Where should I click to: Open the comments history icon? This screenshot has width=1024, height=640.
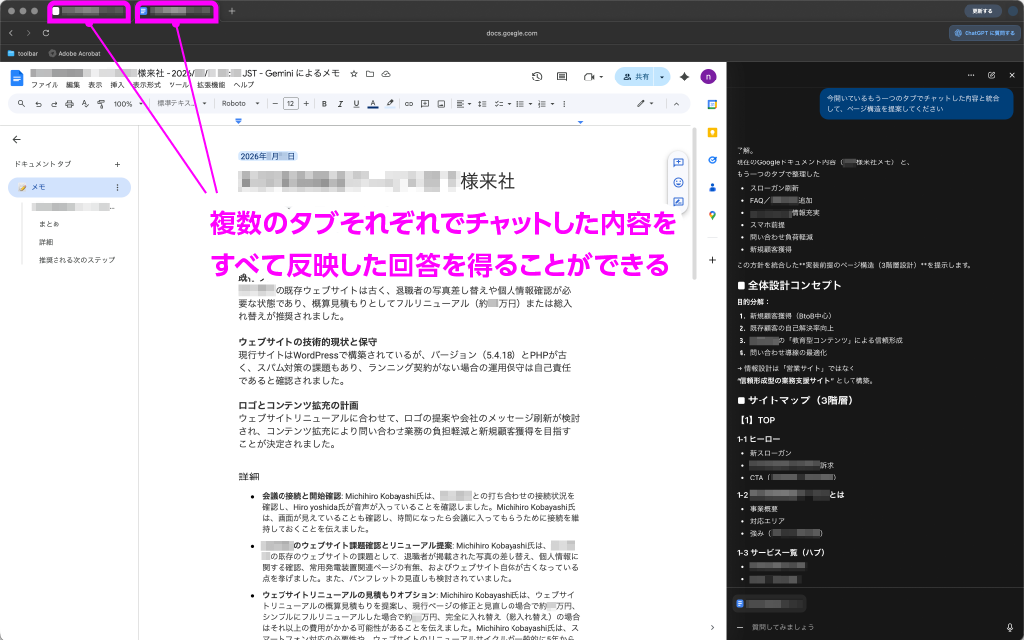tap(562, 76)
